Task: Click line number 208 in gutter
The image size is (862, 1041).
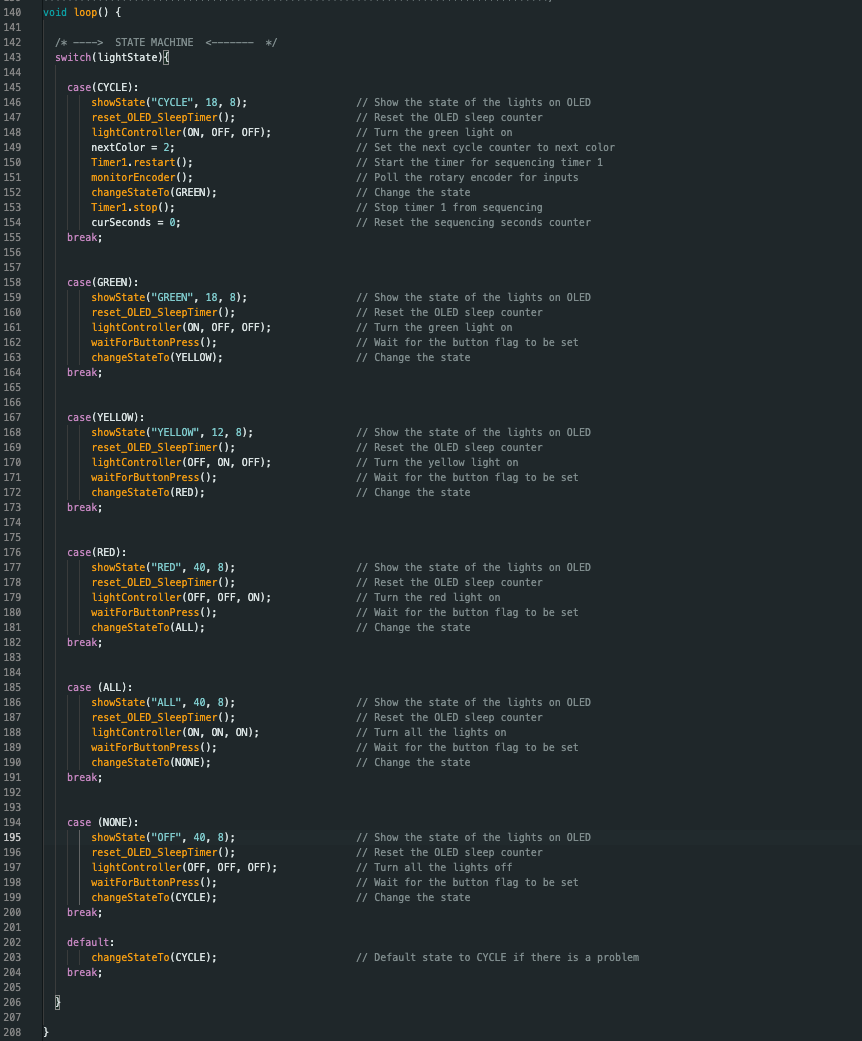Action: [x=12, y=1032]
